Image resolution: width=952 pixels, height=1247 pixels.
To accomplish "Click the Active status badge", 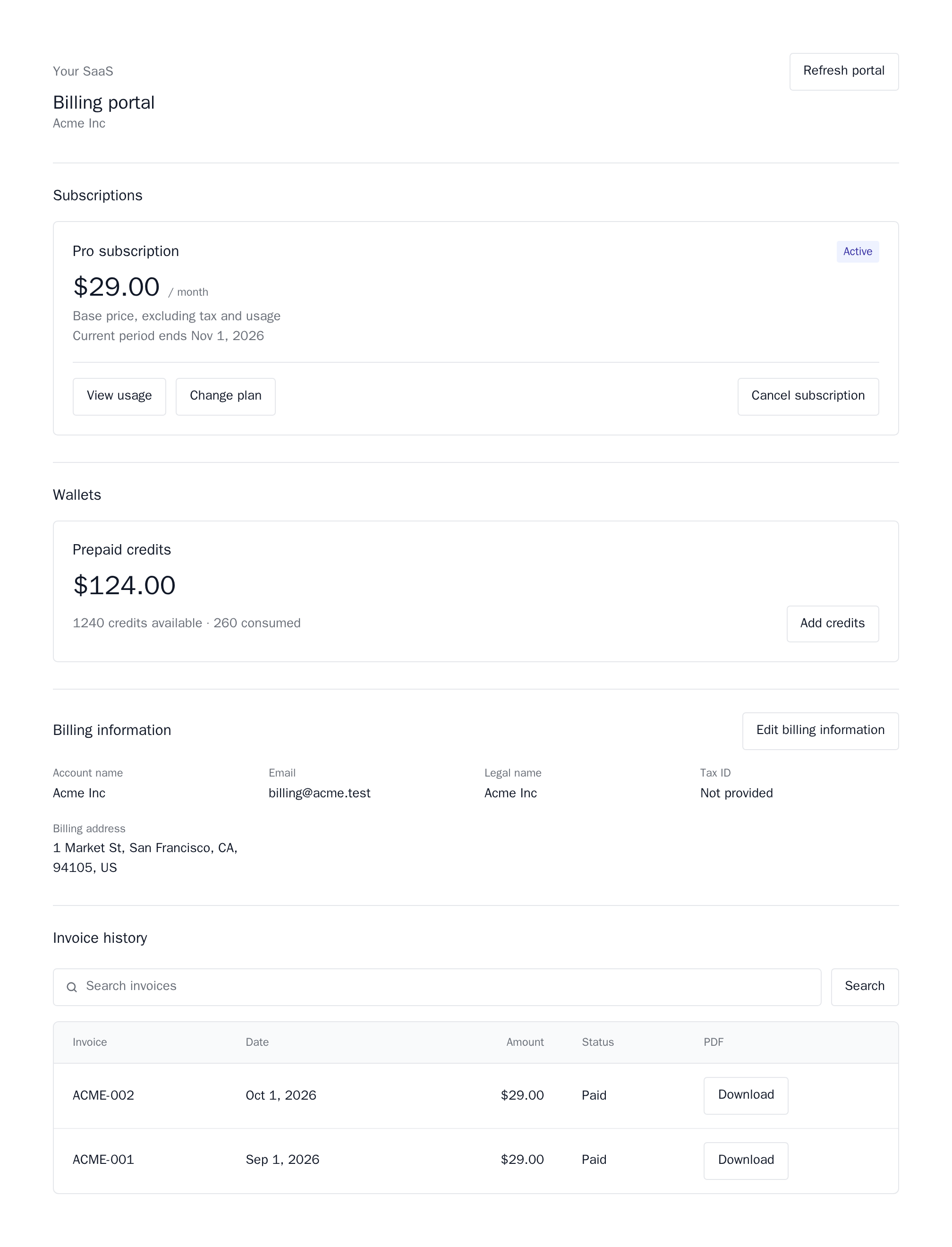I will tap(858, 252).
